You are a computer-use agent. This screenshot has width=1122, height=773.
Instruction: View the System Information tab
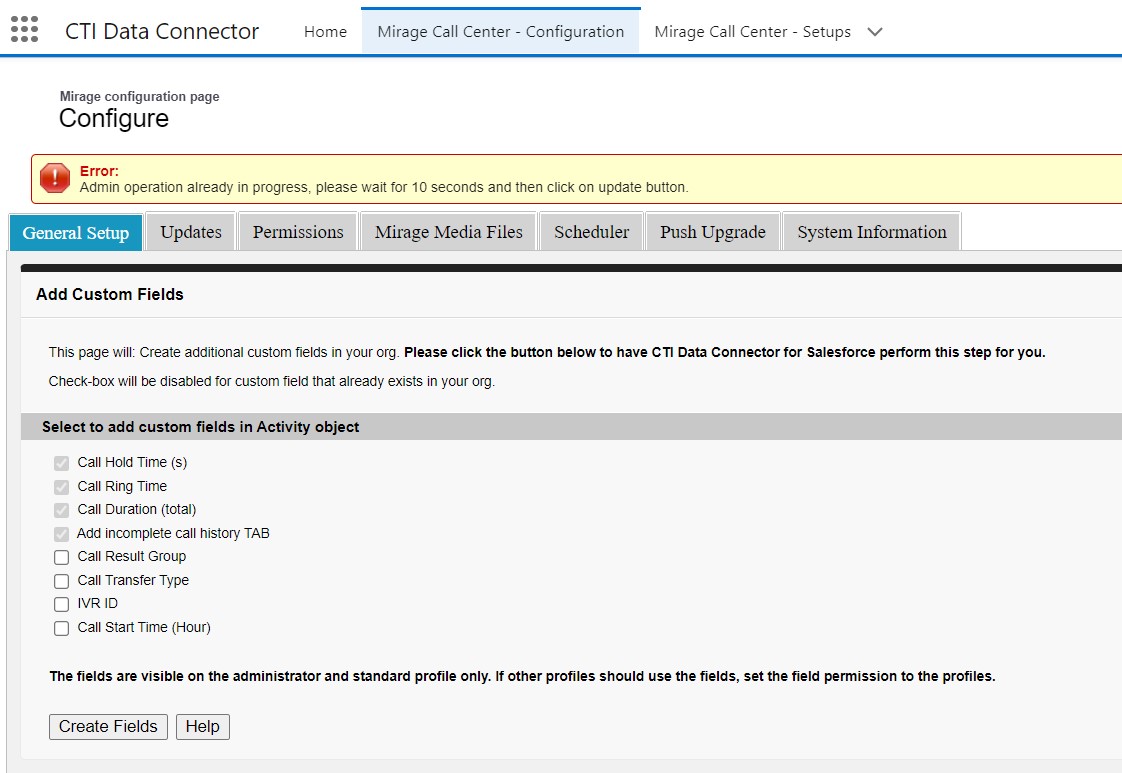pos(872,232)
